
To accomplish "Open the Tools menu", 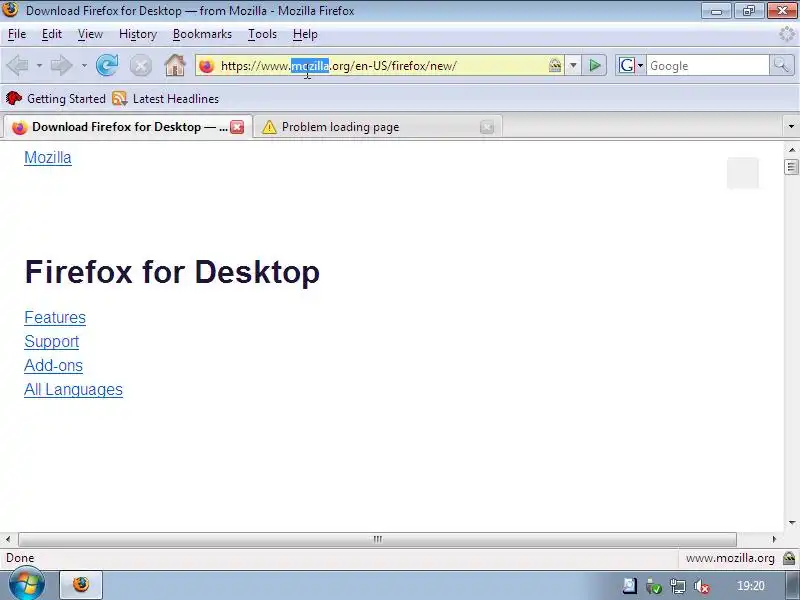I will pyautogui.click(x=262, y=34).
